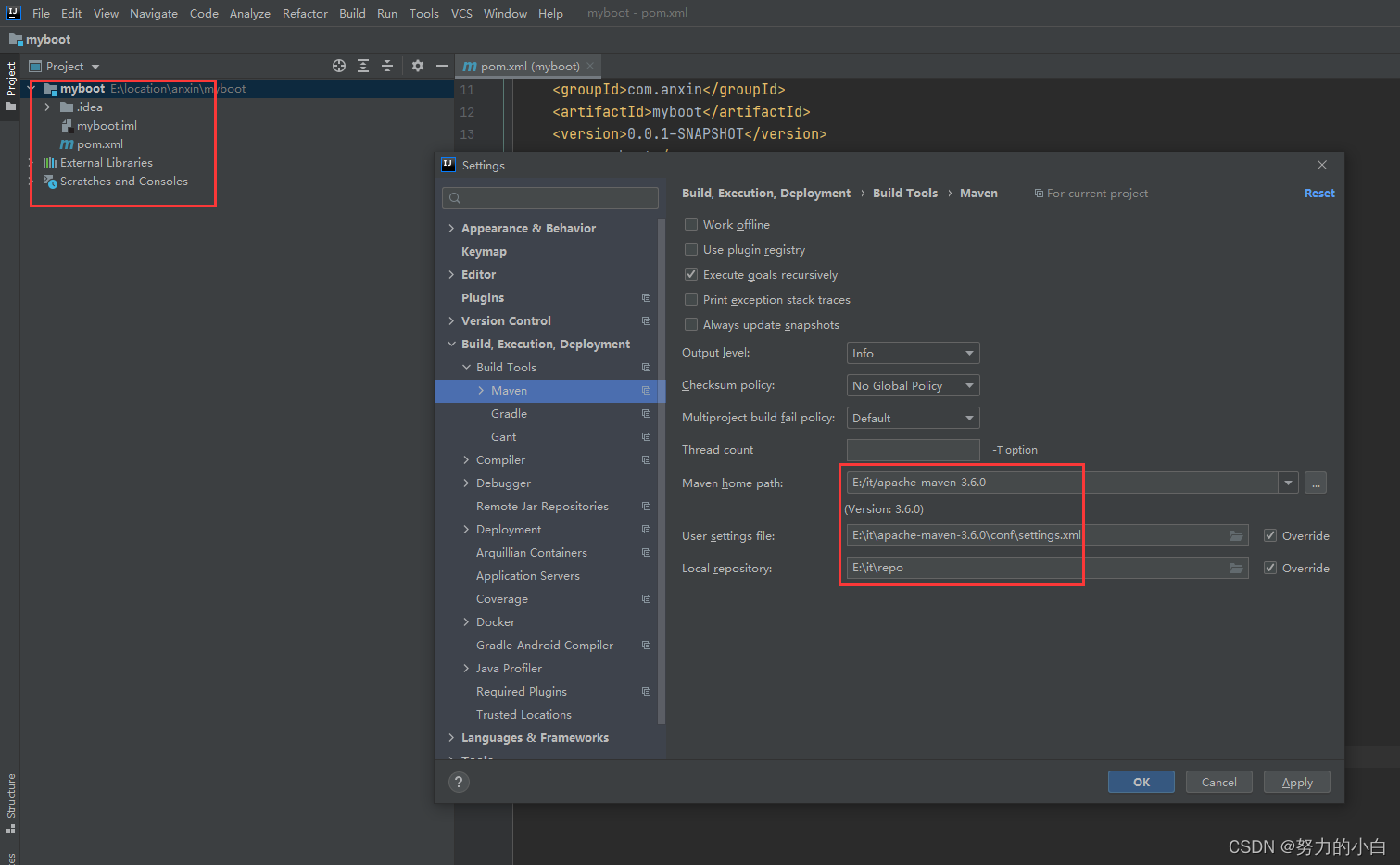1400x865 pixels.
Task: Expand the .idea folder in project tree
Action: (47, 107)
